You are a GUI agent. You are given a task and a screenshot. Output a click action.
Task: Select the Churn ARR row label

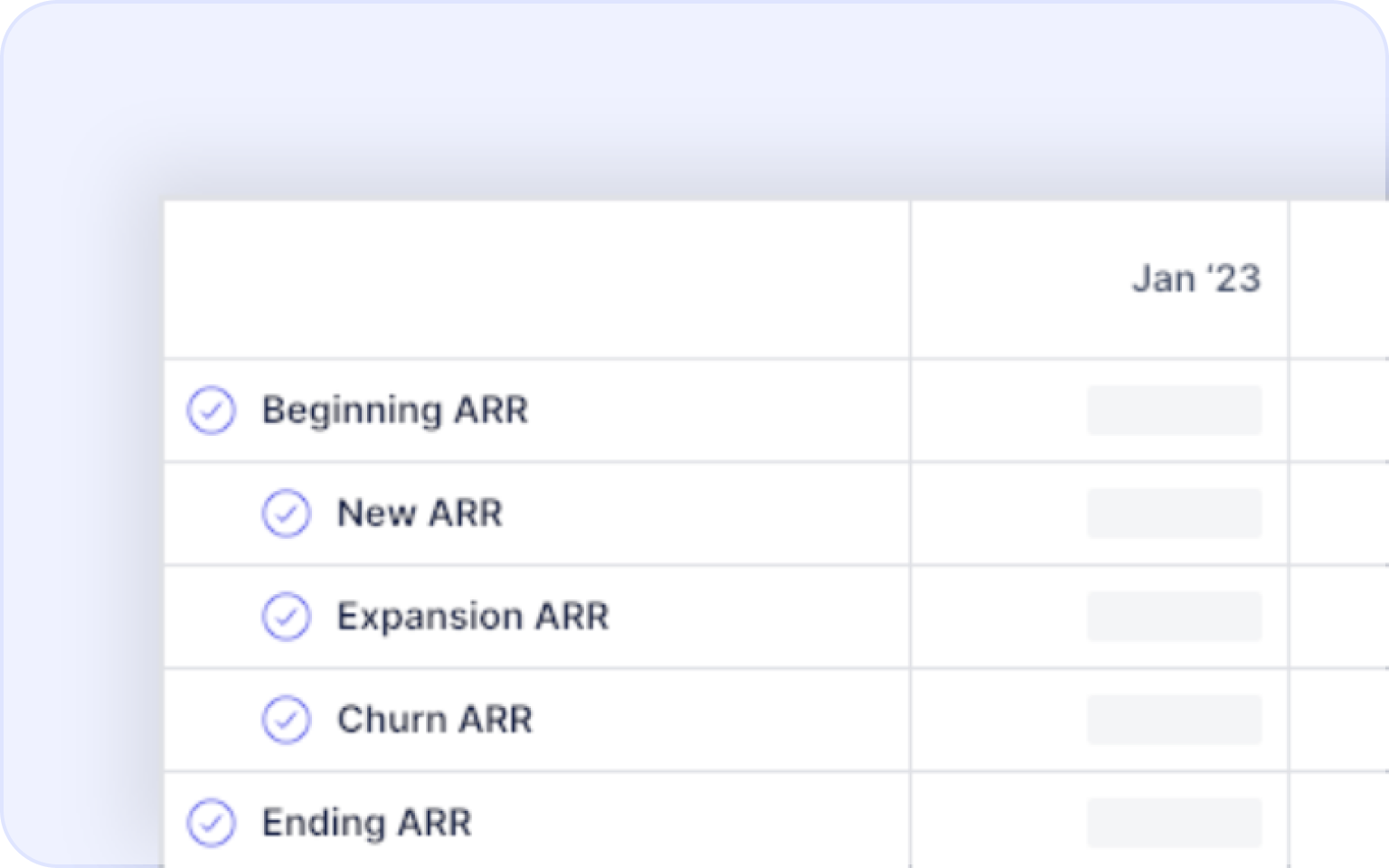point(435,720)
